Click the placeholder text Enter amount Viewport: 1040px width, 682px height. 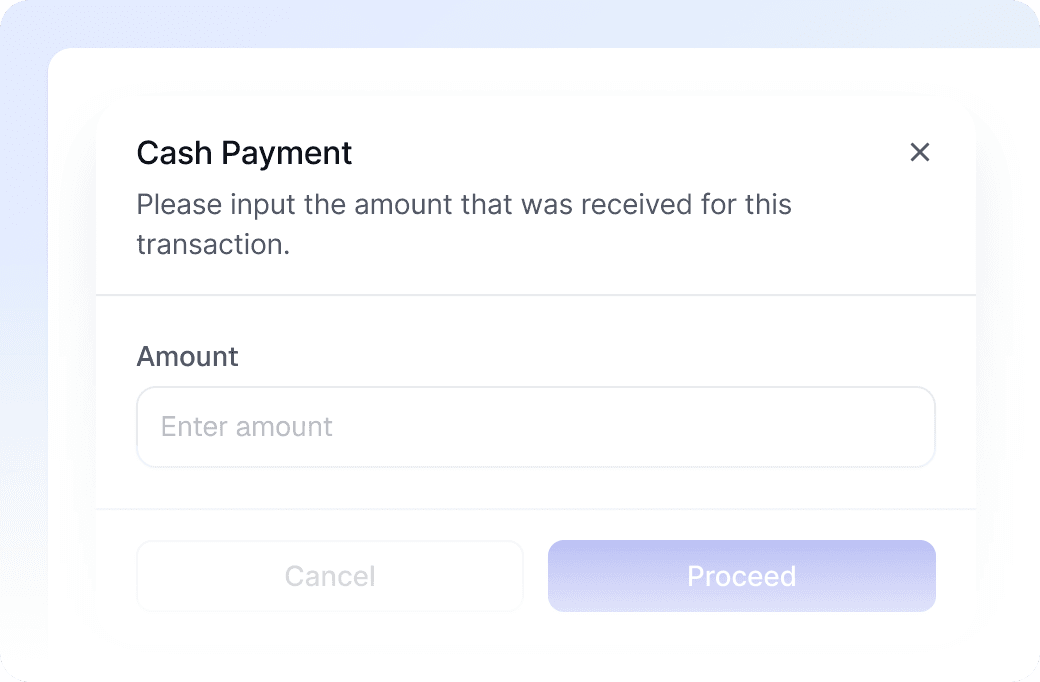tap(245, 427)
